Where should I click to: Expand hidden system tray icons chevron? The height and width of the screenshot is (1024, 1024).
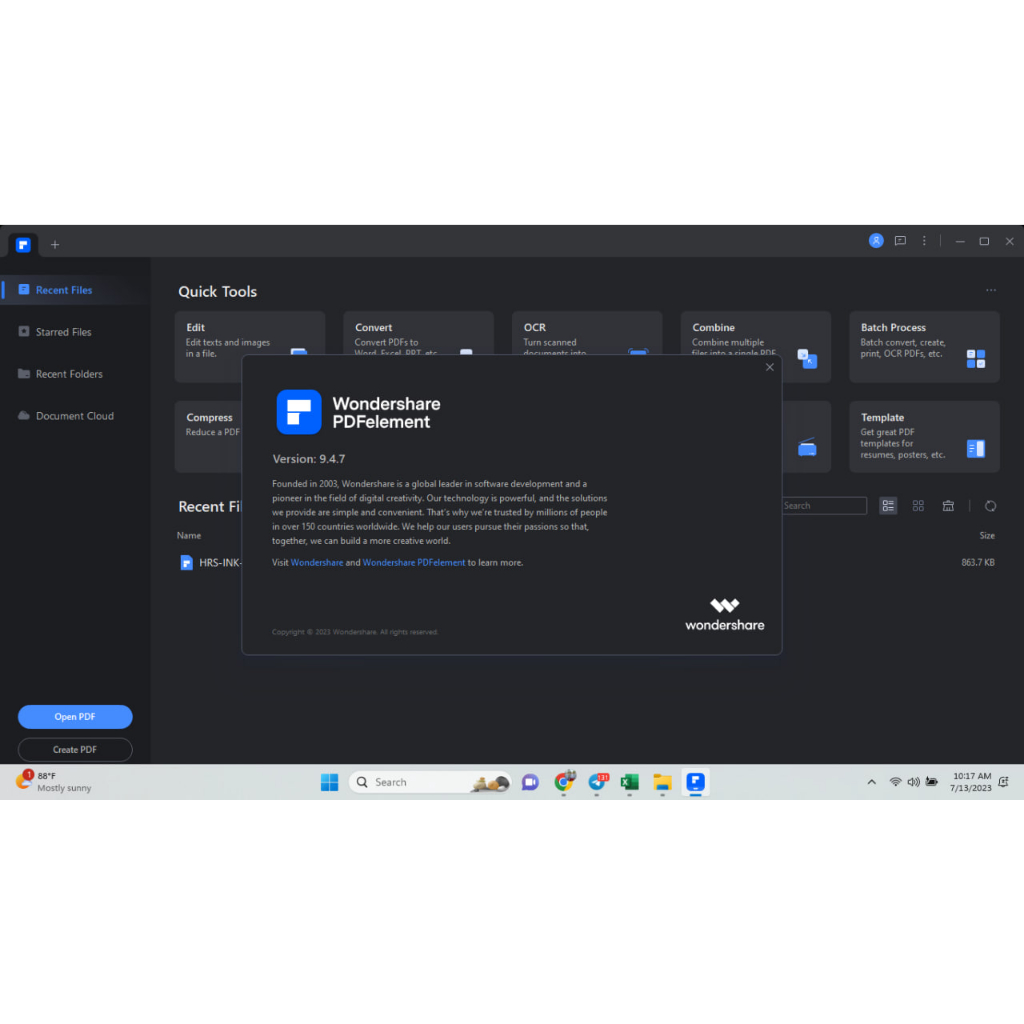click(x=871, y=782)
